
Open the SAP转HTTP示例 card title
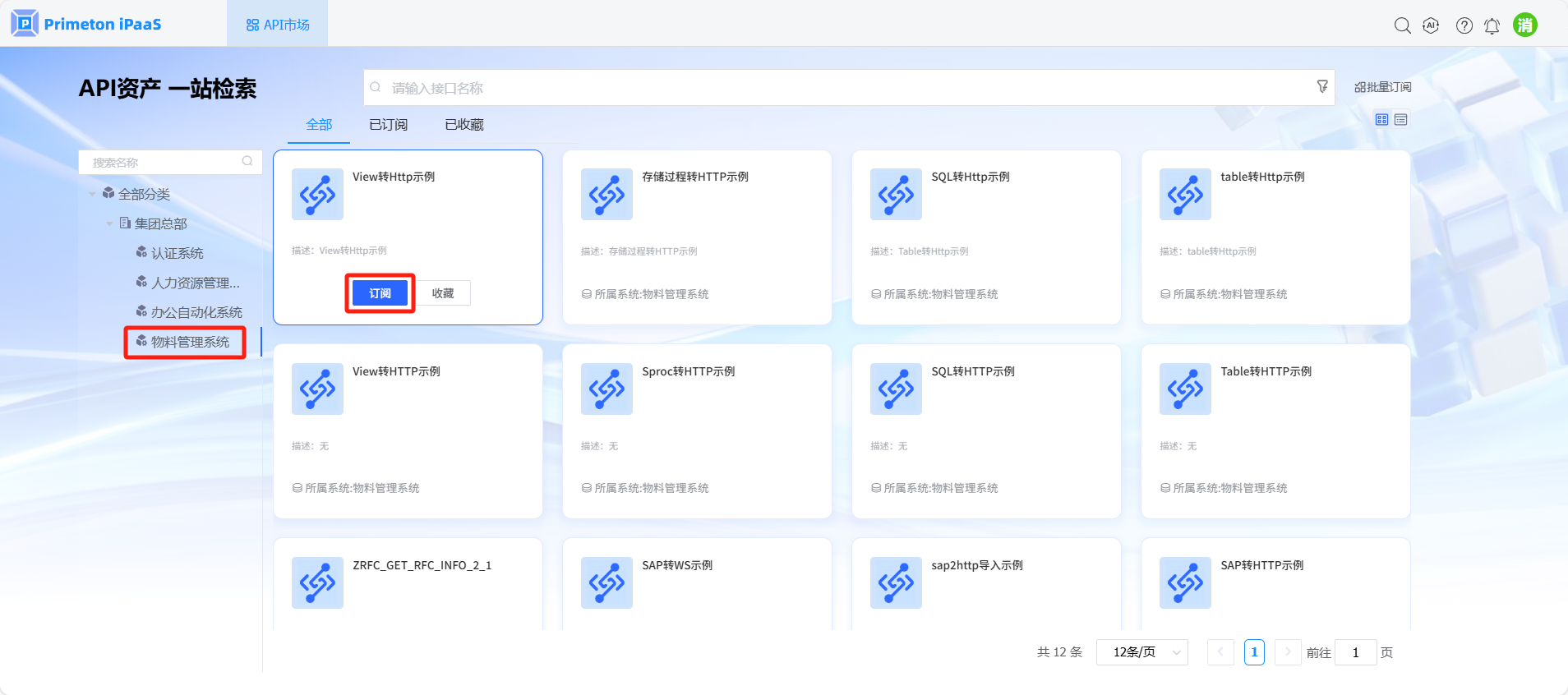click(1262, 565)
